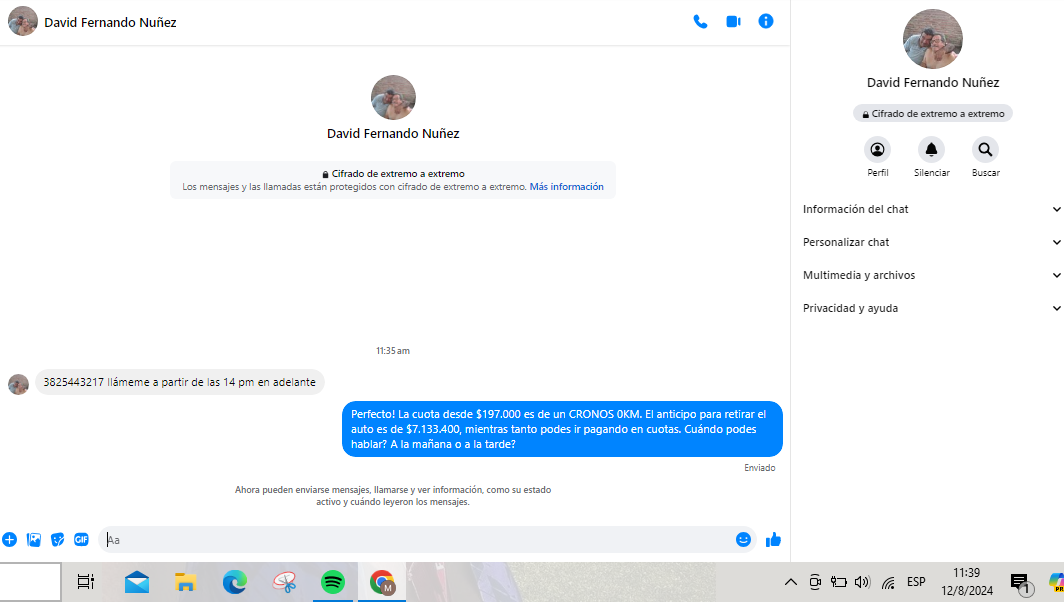The image size is (1064, 602).
Task: Choose a sticker
Action: 58,540
